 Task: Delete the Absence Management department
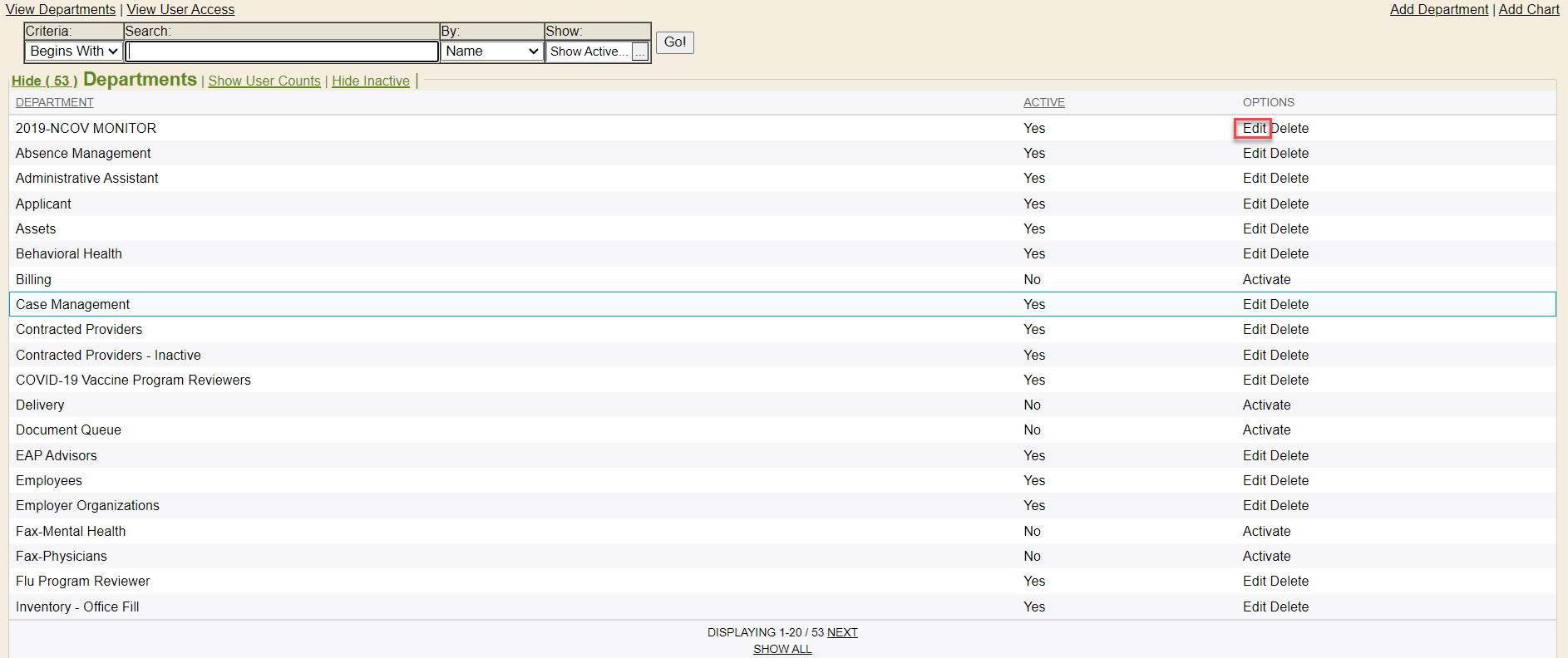point(1289,153)
